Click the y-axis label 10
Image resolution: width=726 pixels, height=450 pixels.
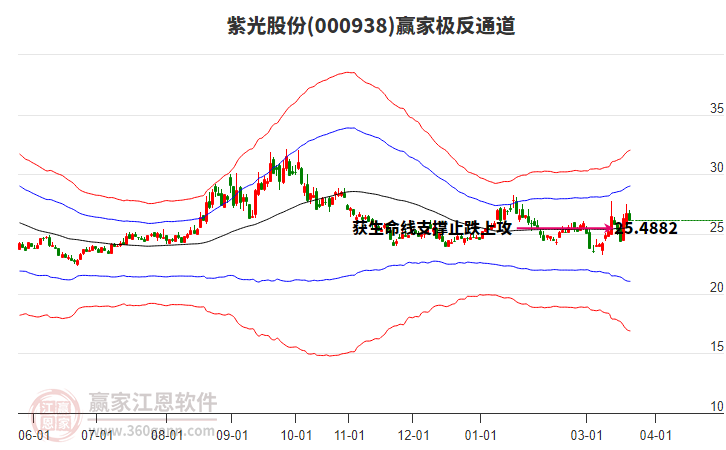pyautogui.click(x=717, y=406)
